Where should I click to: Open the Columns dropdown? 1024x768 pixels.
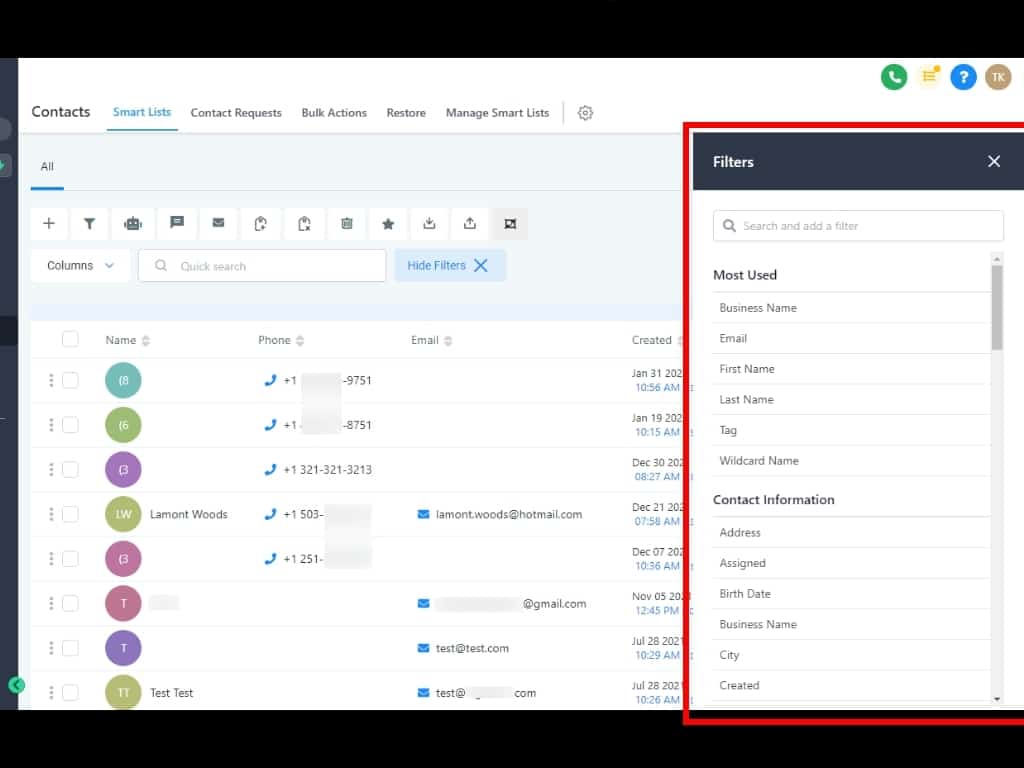point(81,266)
